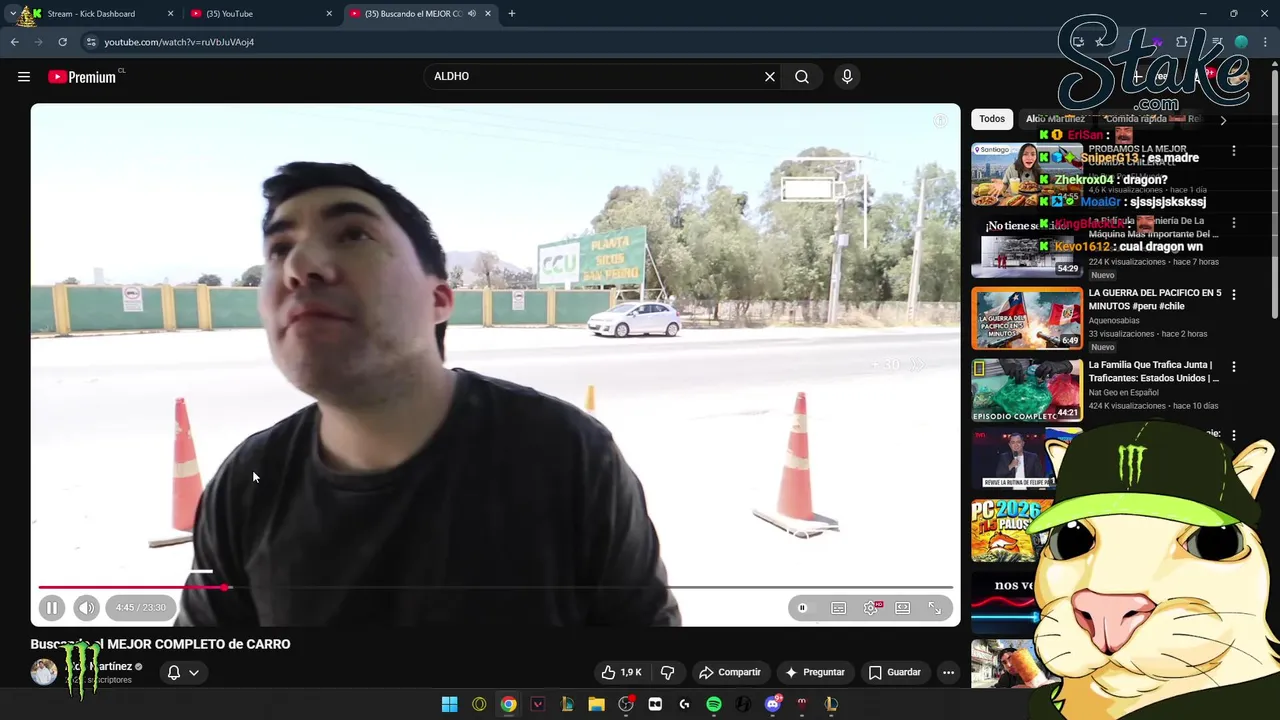Open the YouTube hamburger guide menu
The height and width of the screenshot is (720, 1280).
click(24, 77)
